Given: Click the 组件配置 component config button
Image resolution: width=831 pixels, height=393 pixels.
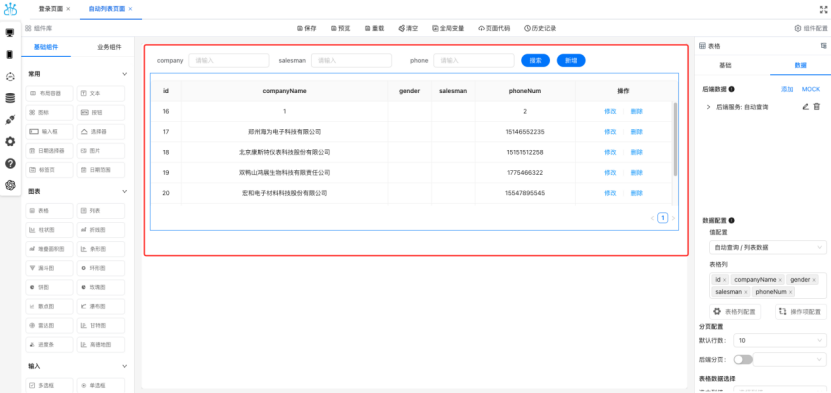Looking at the screenshot, I should point(811,29).
